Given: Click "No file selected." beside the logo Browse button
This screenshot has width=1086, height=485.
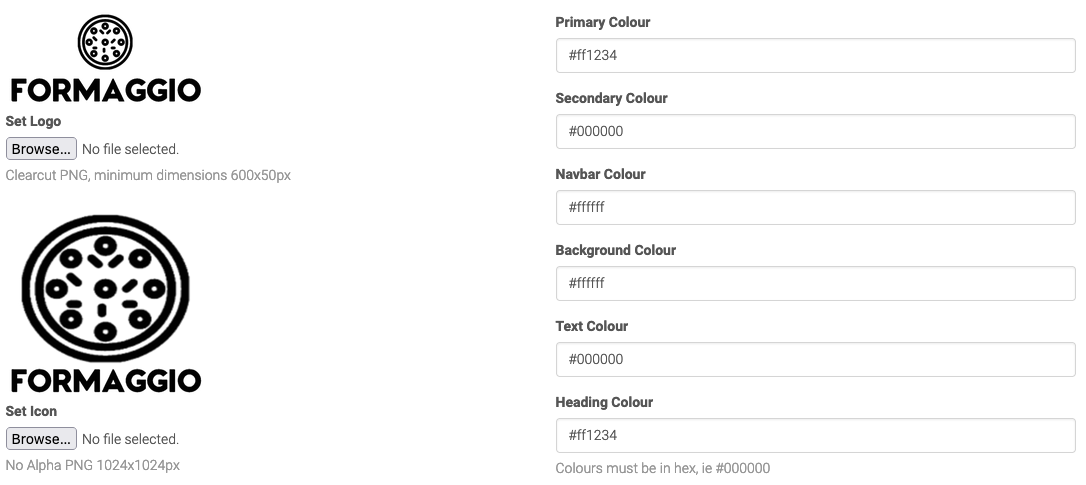Looking at the screenshot, I should pyautogui.click(x=130, y=149).
